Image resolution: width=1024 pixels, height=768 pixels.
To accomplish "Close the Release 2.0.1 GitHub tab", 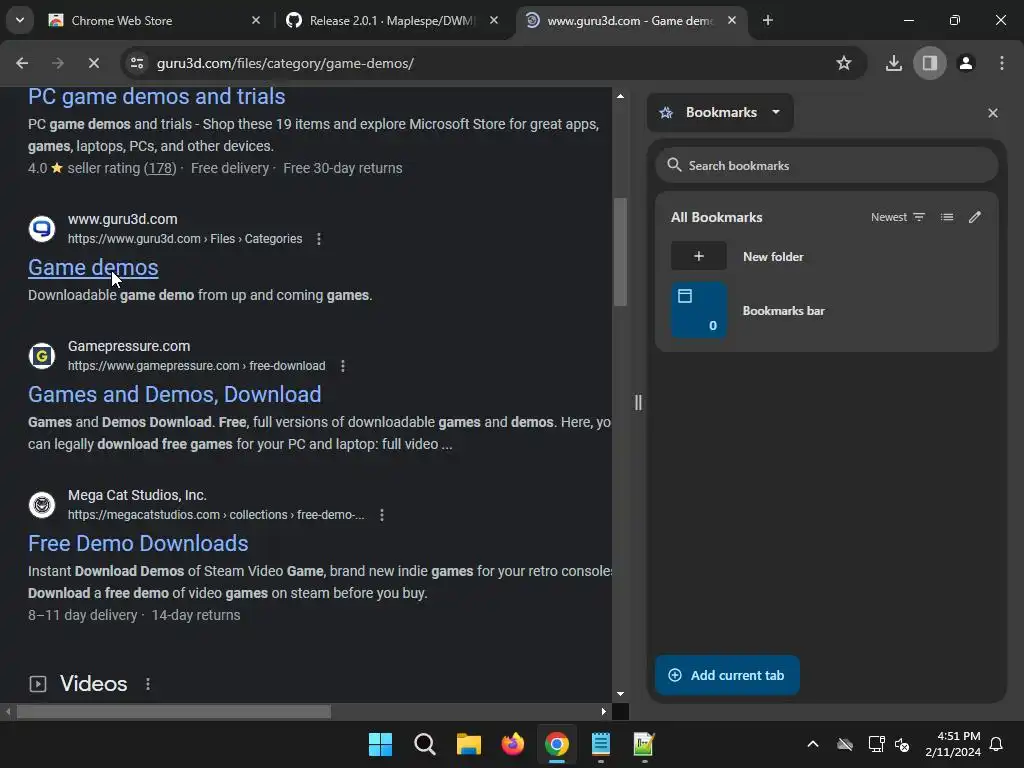I will [x=494, y=20].
